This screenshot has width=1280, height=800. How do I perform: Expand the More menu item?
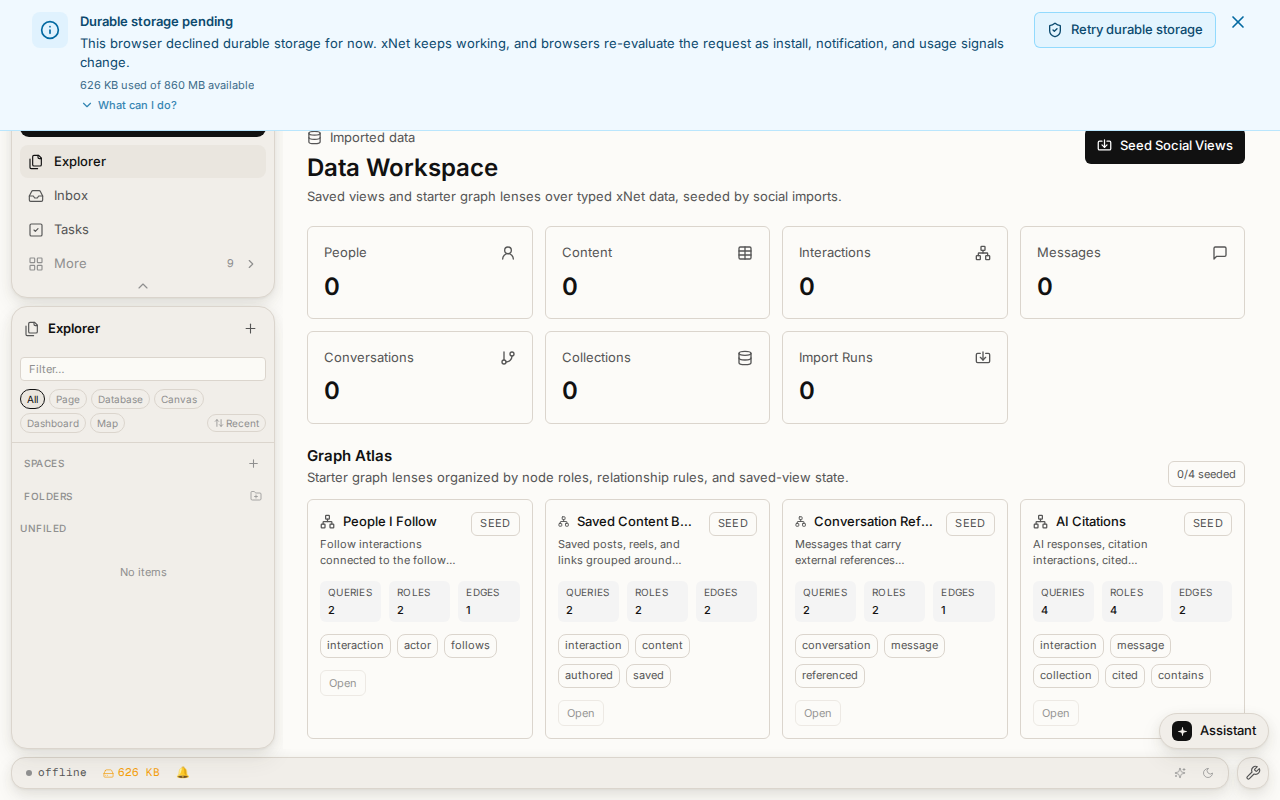point(143,263)
